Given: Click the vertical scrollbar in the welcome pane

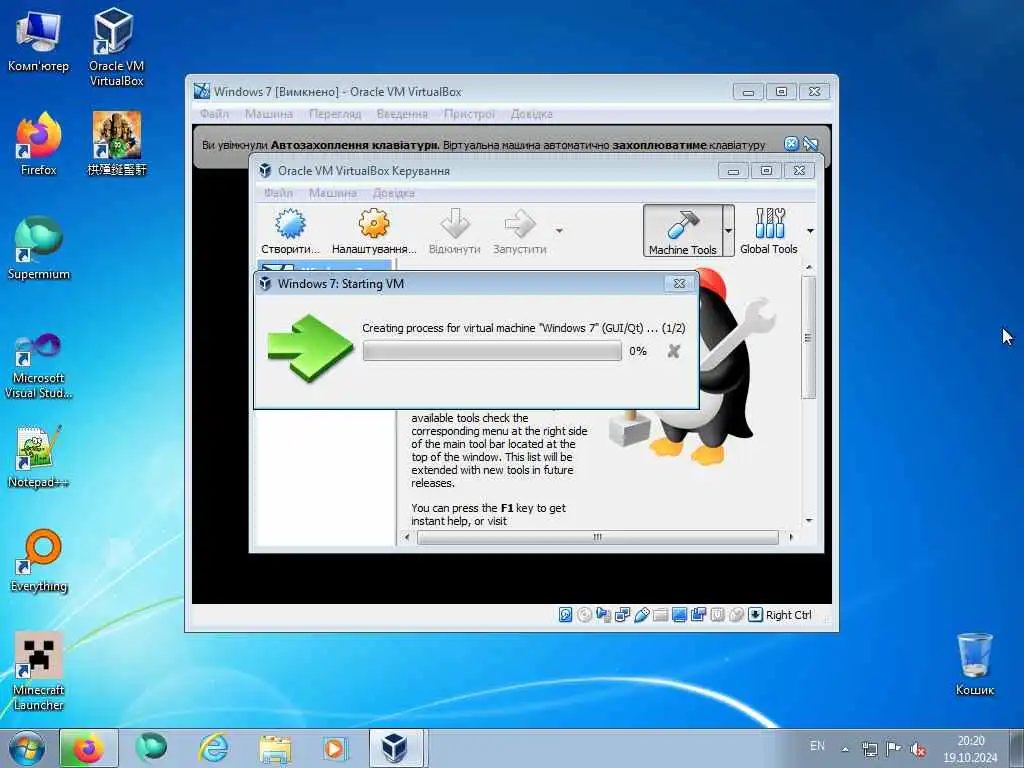Looking at the screenshot, I should pos(809,337).
